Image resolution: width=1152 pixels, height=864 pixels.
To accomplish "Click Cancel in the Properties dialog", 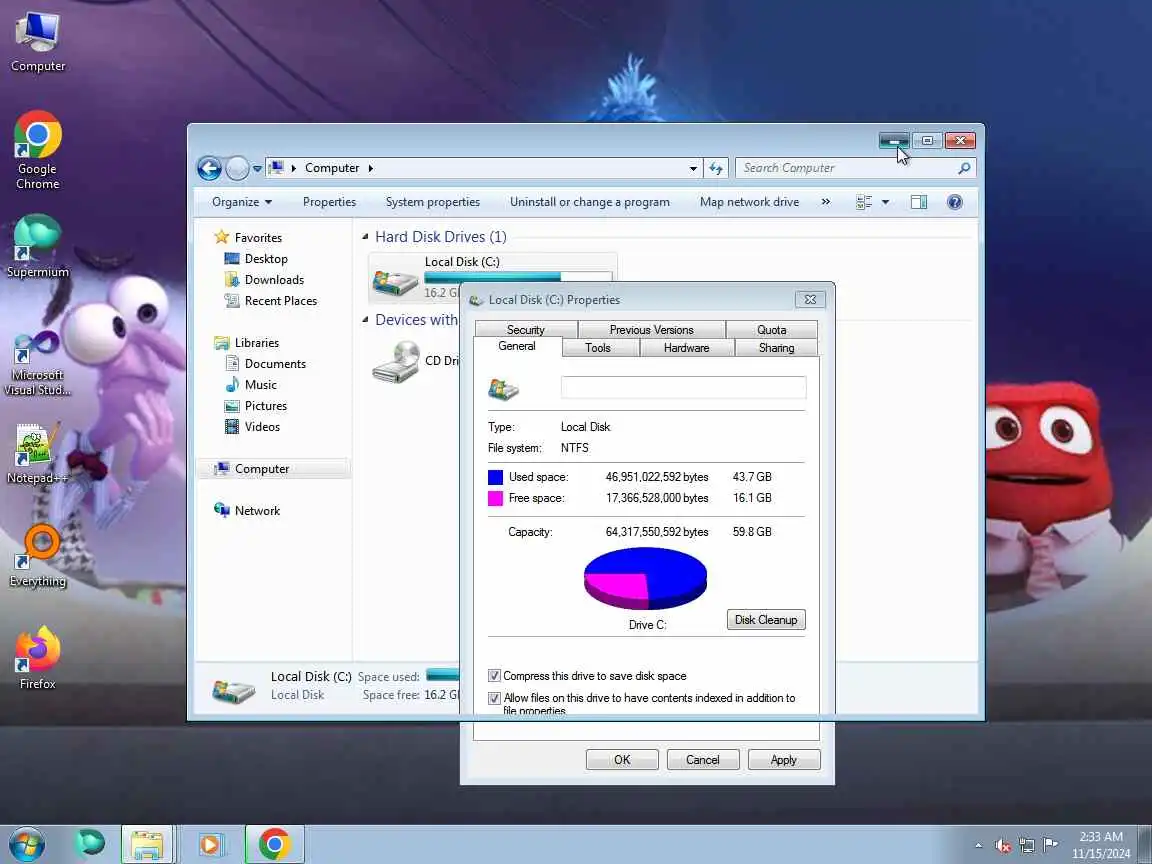I will 702,760.
